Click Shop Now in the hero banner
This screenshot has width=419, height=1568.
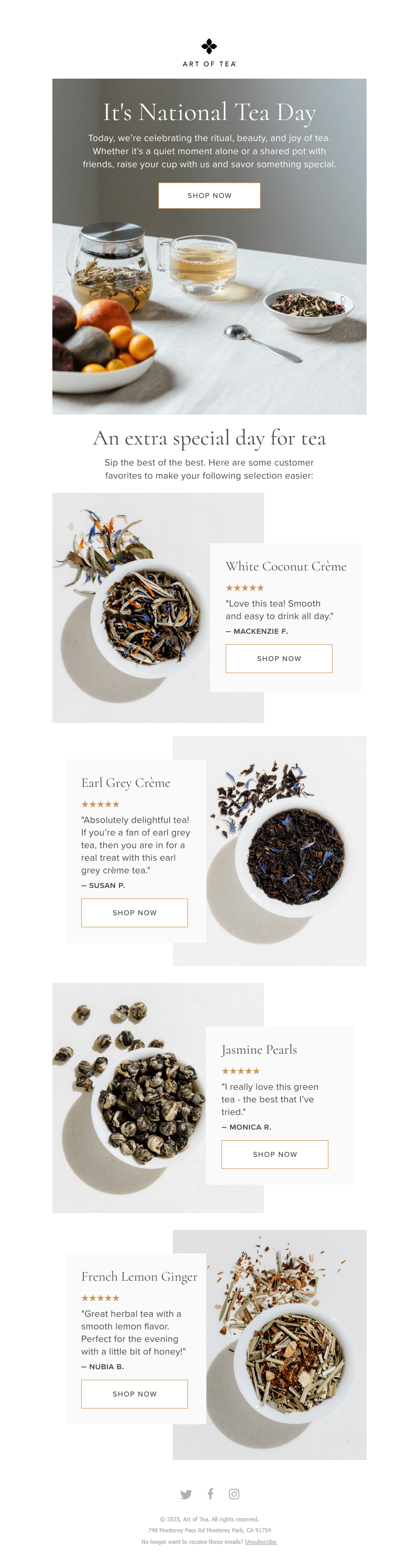coord(209,196)
